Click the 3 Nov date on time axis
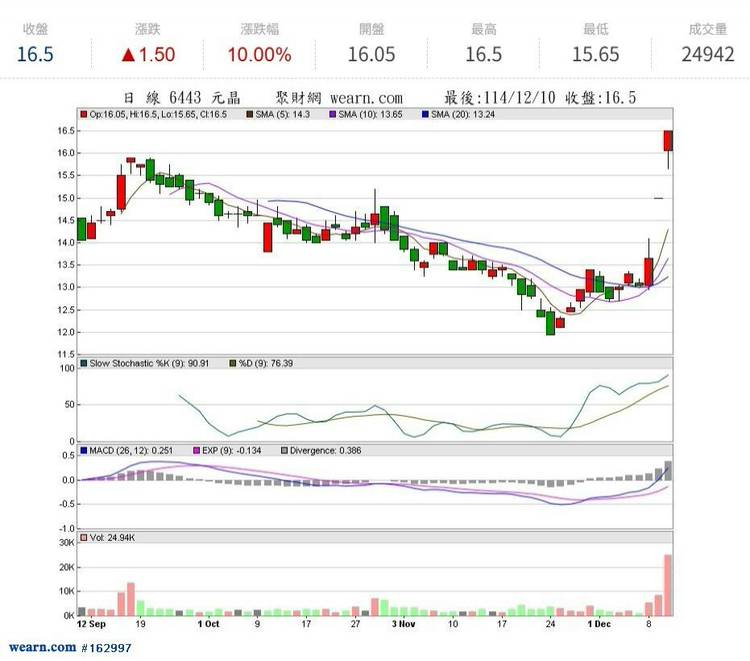 tap(403, 625)
